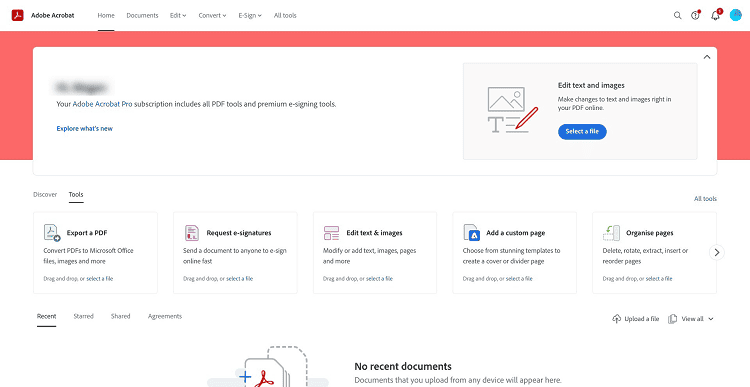This screenshot has height=387, width=750.
Task: Click the View all documents icon
Action: 673,319
